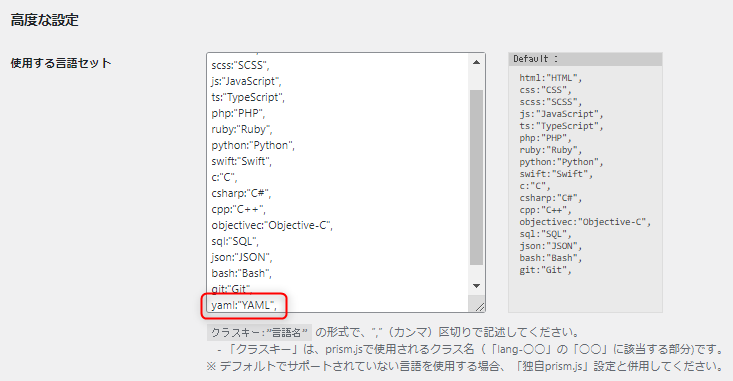This screenshot has height=381, width=733.
Task: Click the 独自prism.js note line
Action: tap(465, 366)
